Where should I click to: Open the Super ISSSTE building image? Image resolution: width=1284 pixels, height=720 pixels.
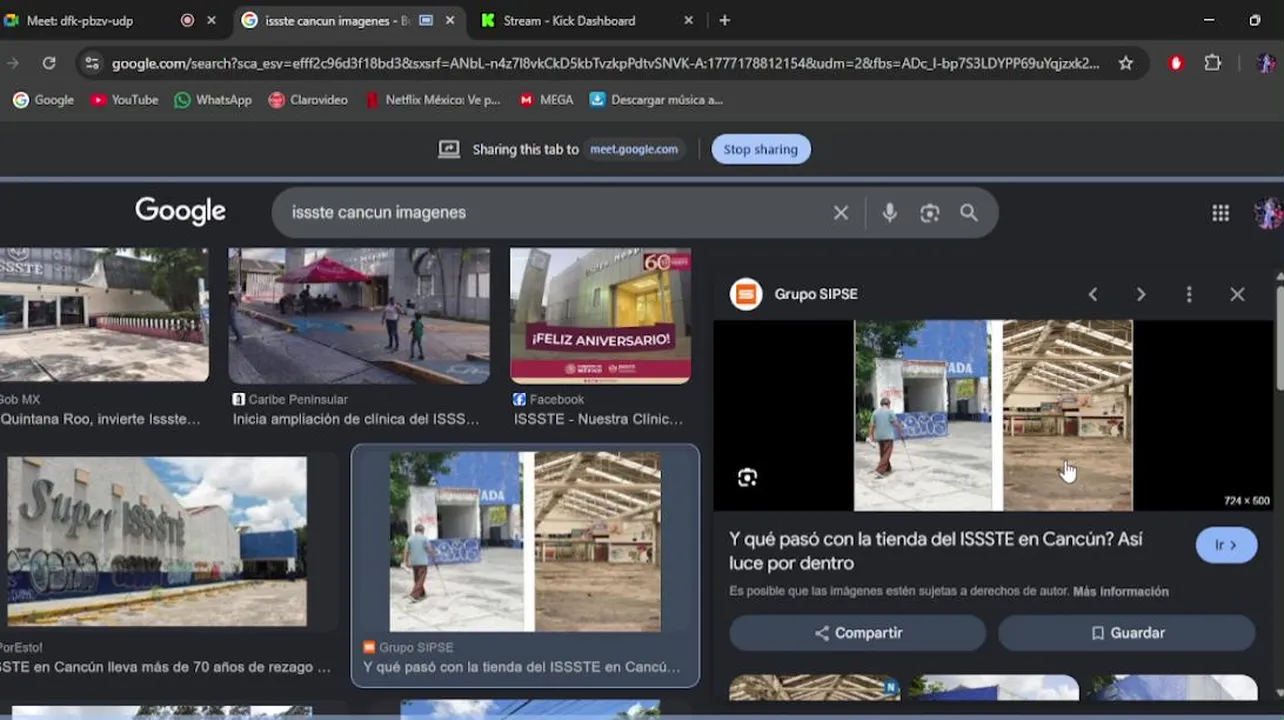click(157, 542)
